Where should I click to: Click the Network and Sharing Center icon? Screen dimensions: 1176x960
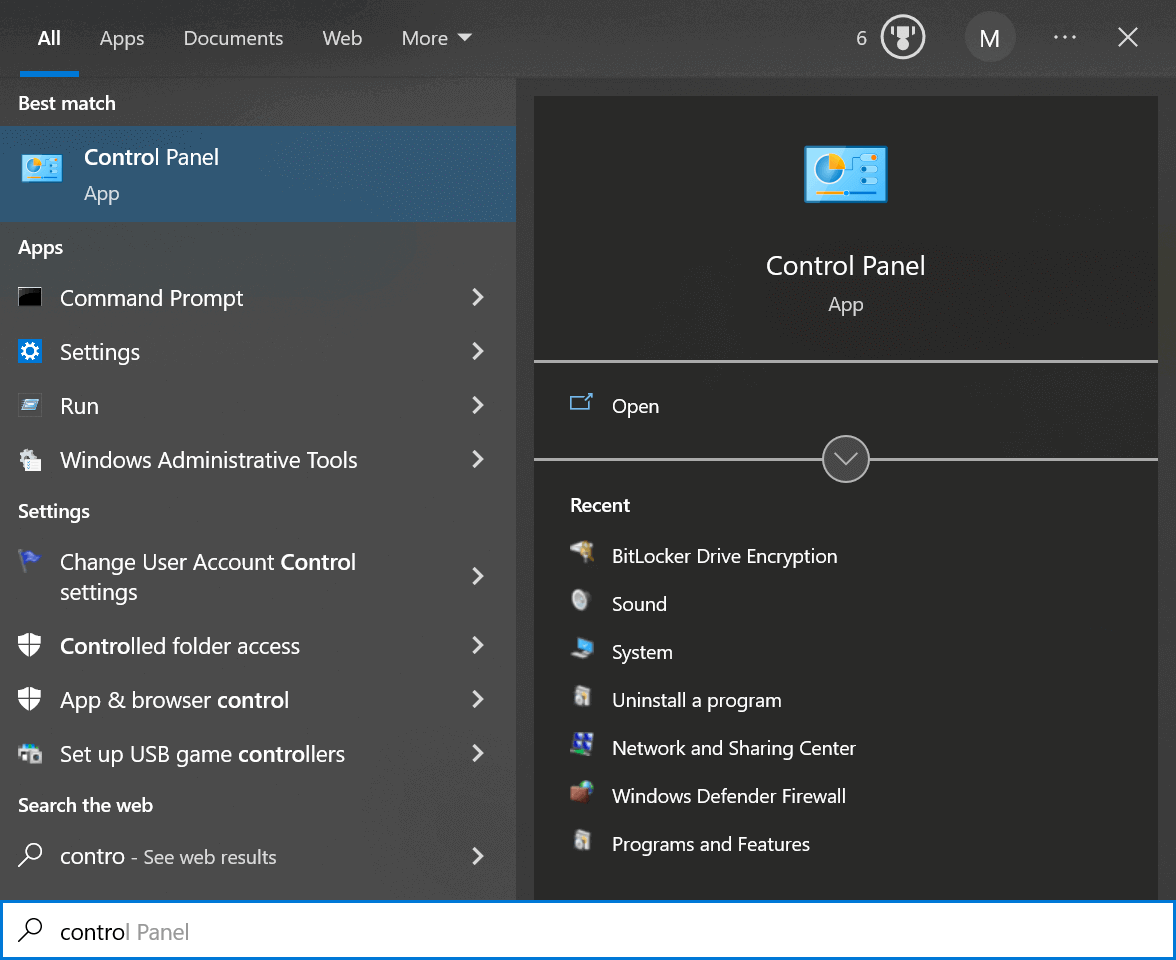point(582,745)
